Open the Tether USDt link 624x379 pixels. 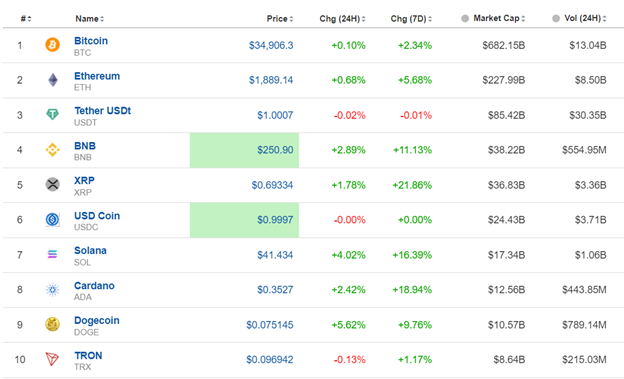click(102, 111)
